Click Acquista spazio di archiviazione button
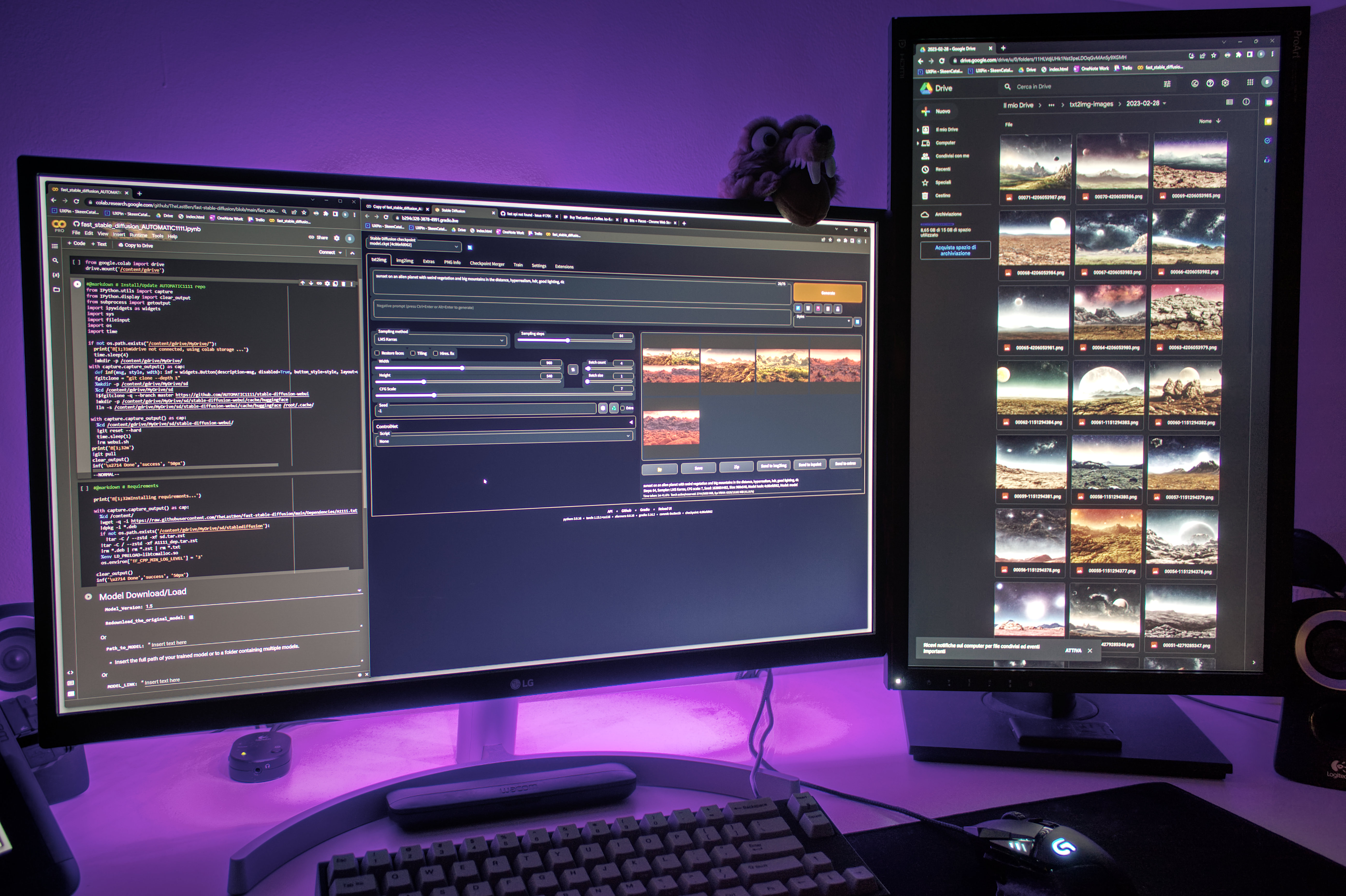This screenshot has height=896, width=1346. click(955, 250)
